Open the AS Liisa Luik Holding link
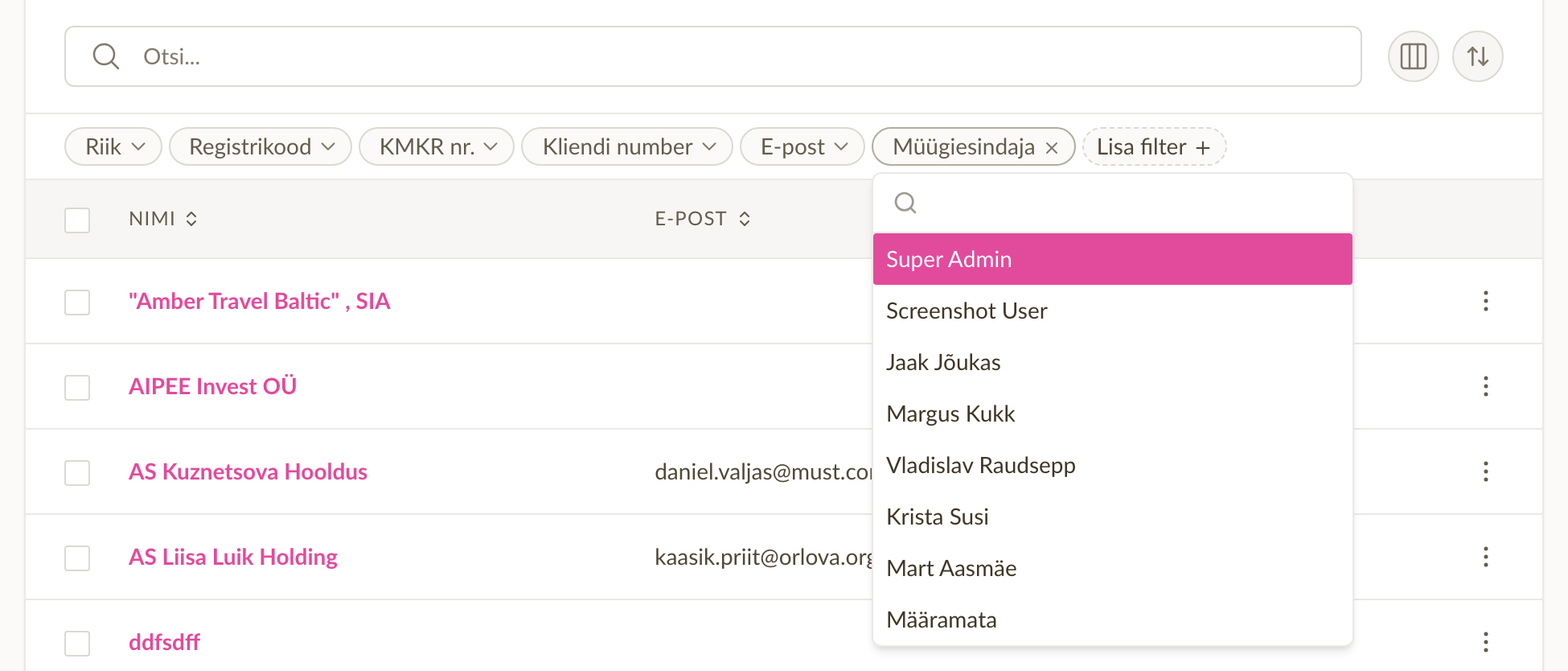This screenshot has width=1568, height=671. [x=233, y=557]
